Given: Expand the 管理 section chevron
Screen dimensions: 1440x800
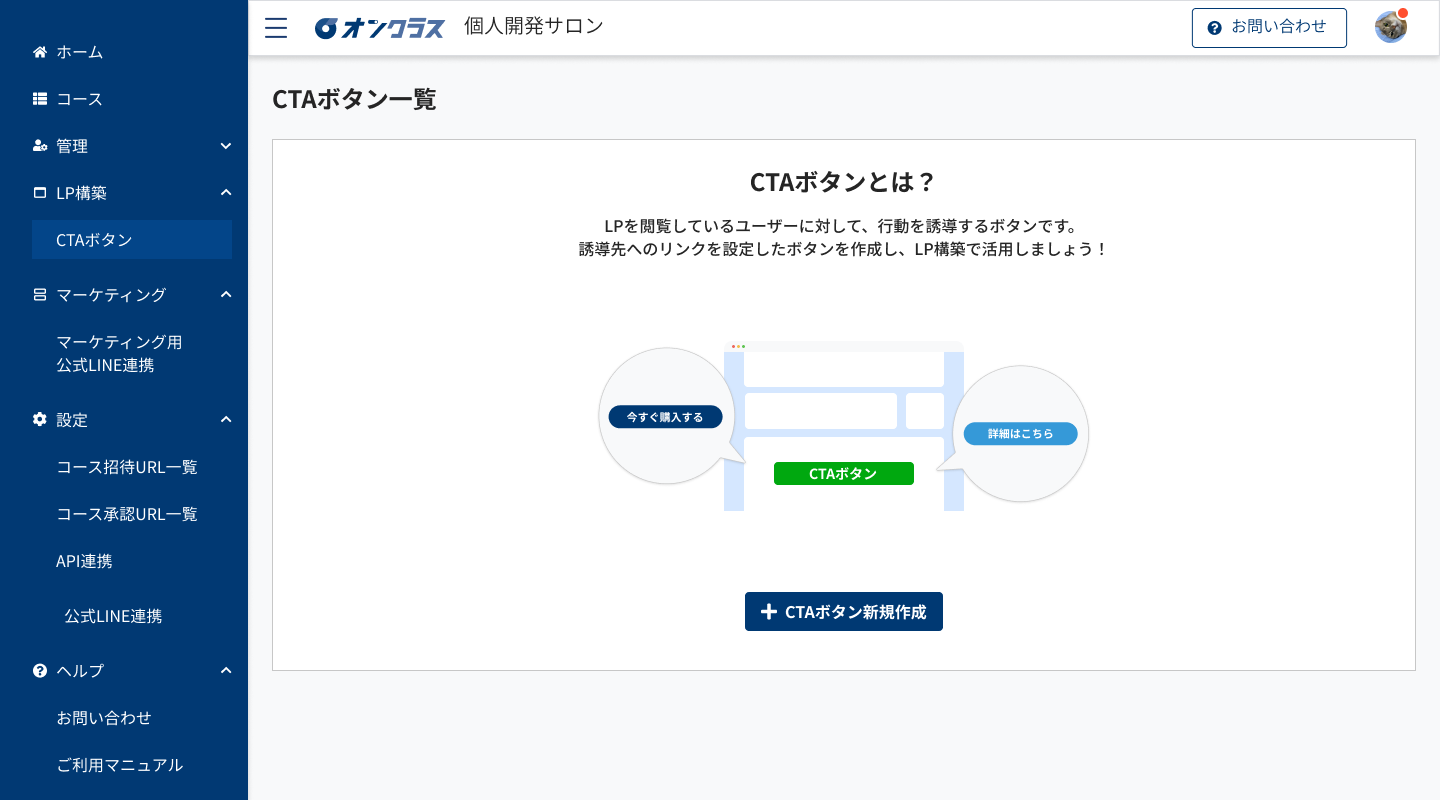Looking at the screenshot, I should (226, 146).
